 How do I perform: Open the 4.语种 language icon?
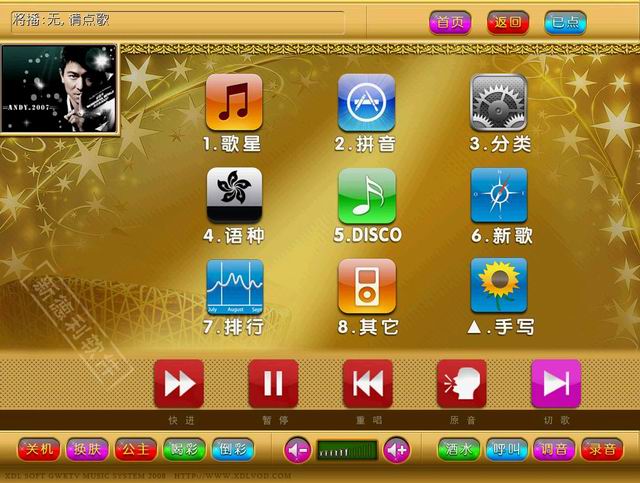click(x=234, y=195)
